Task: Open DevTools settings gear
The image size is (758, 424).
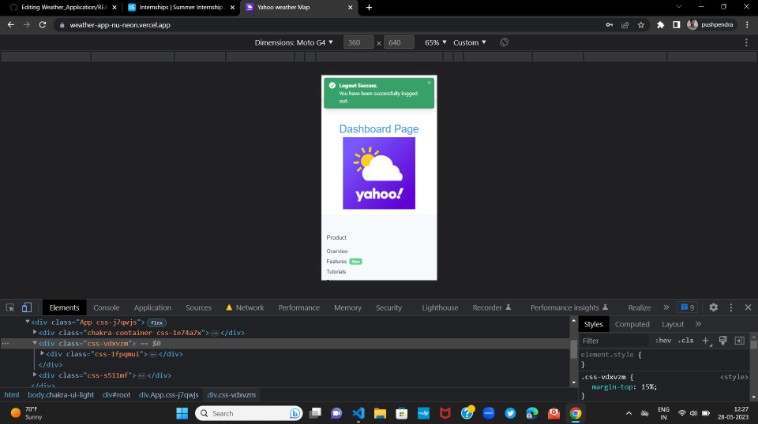Action: pyautogui.click(x=712, y=308)
